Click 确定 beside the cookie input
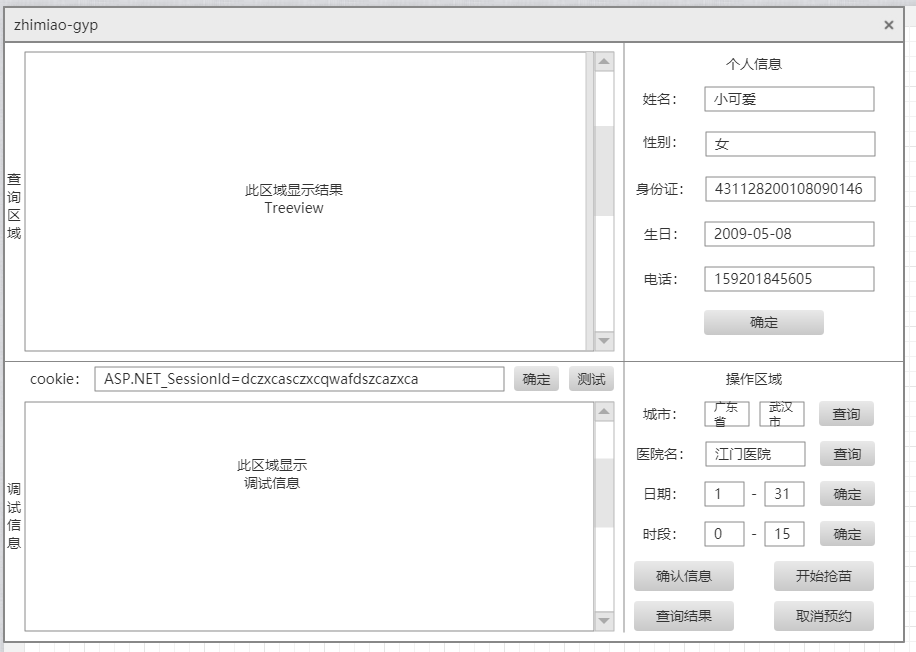The height and width of the screenshot is (652, 916). click(535, 379)
